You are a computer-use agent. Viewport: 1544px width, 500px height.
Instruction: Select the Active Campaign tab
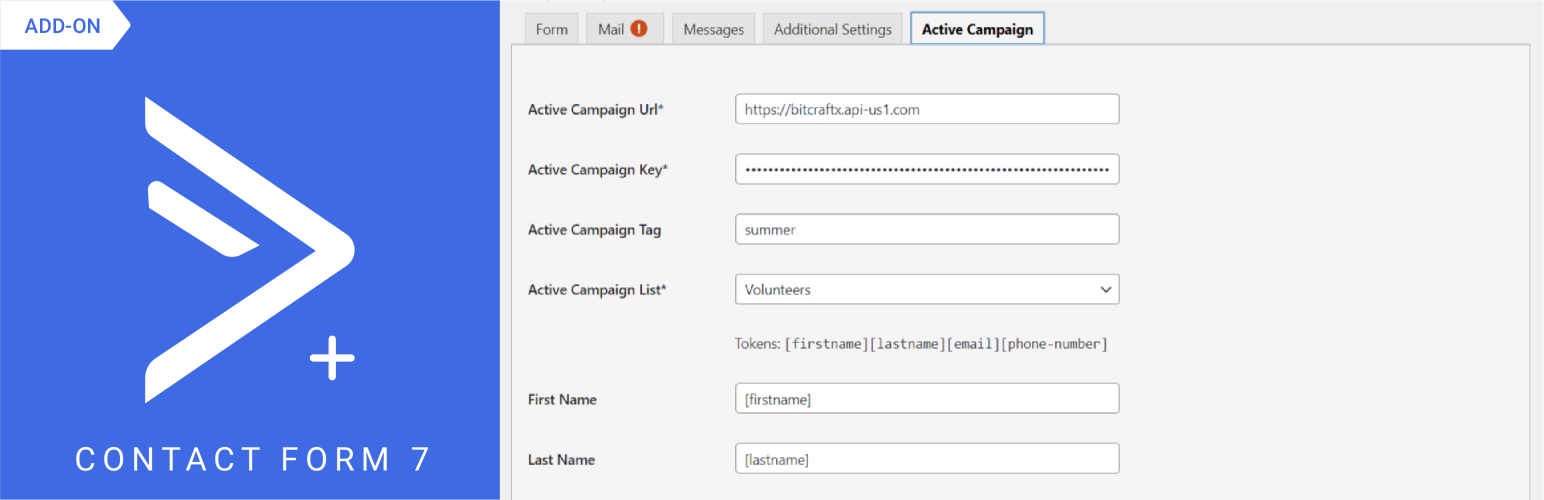click(x=977, y=29)
